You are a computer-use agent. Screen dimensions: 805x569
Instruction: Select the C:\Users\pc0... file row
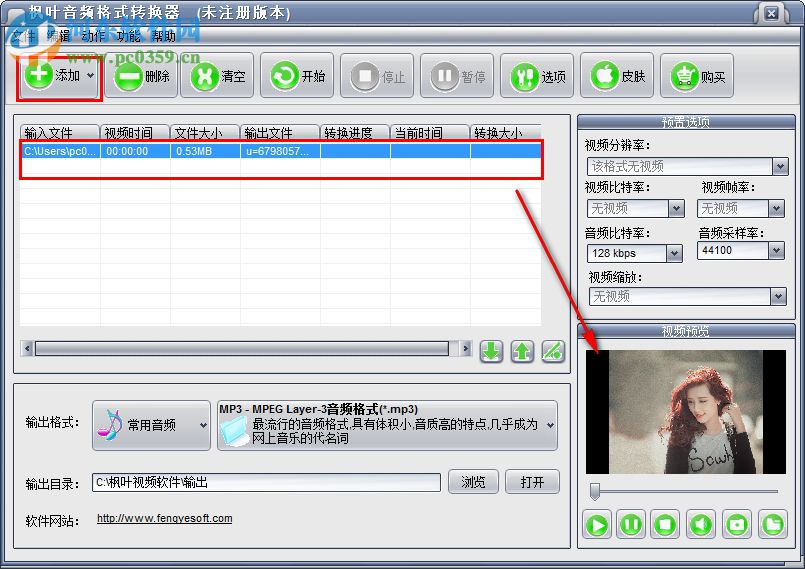coord(280,151)
